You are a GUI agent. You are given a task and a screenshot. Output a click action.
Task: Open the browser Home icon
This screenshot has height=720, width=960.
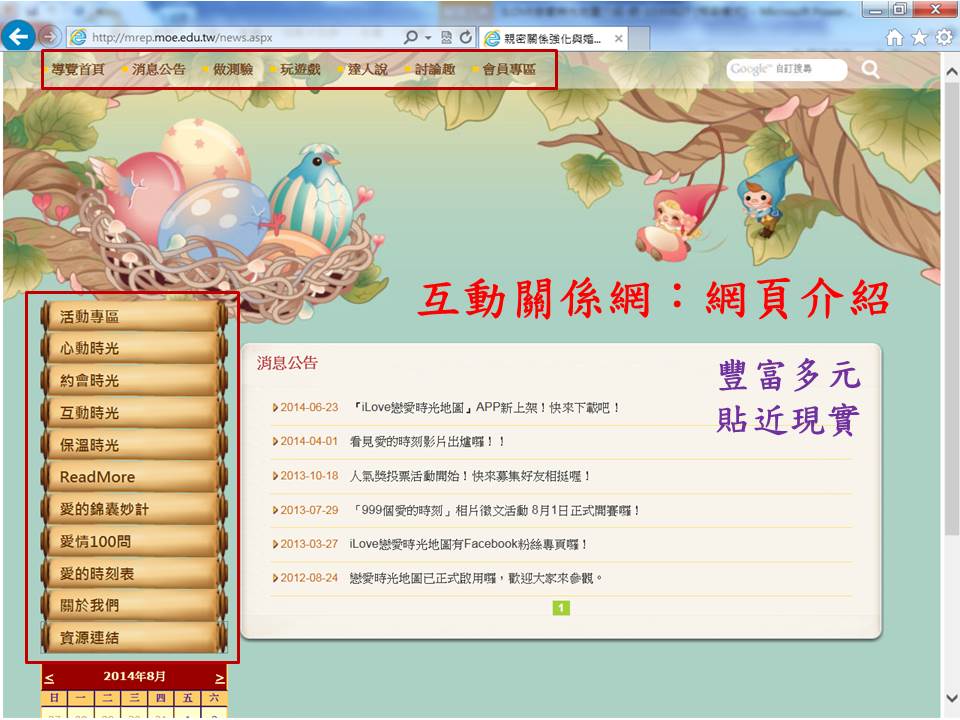click(x=894, y=38)
